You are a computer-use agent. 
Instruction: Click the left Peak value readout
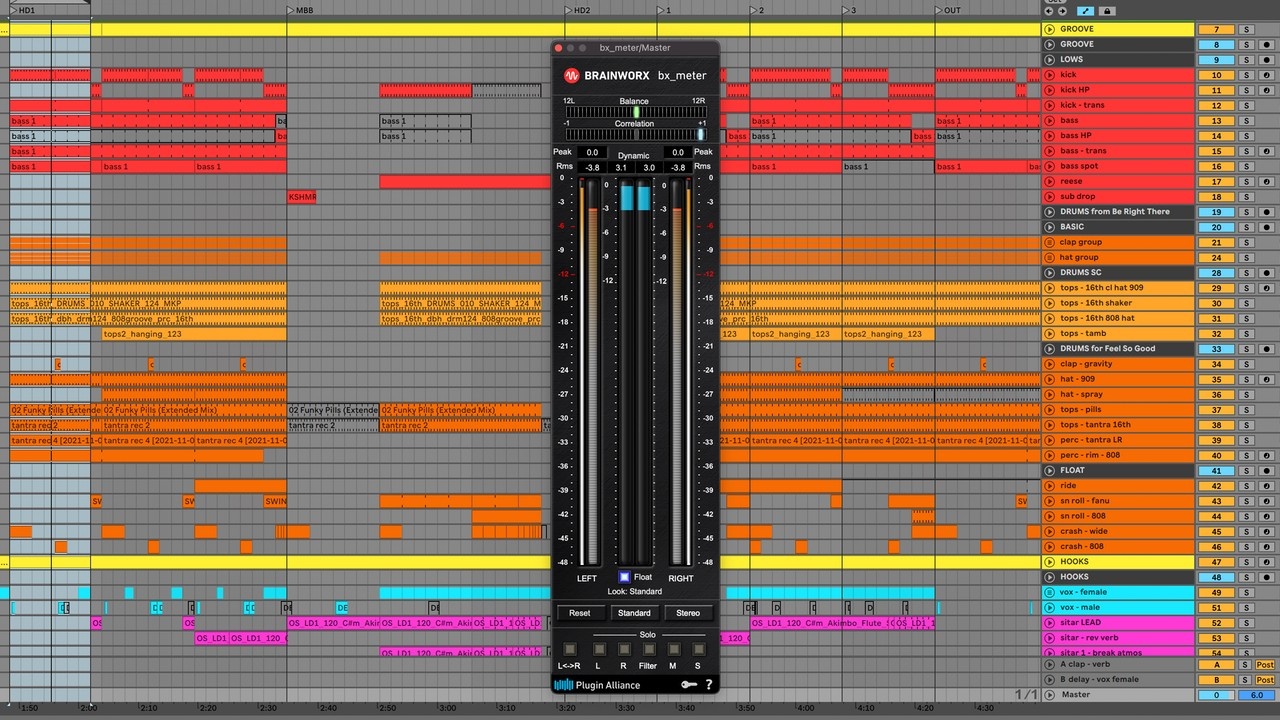tap(592, 152)
